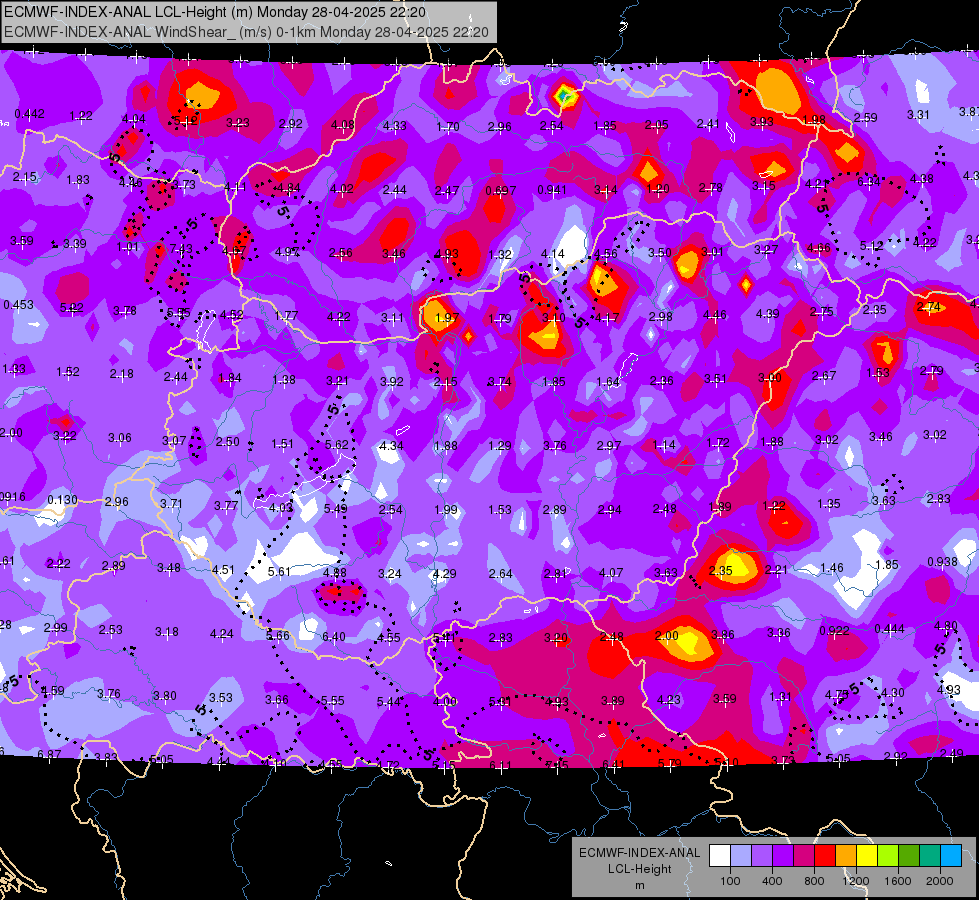
Task: Click the vivid violet swatch right of the 400 tick
Action: point(783,855)
